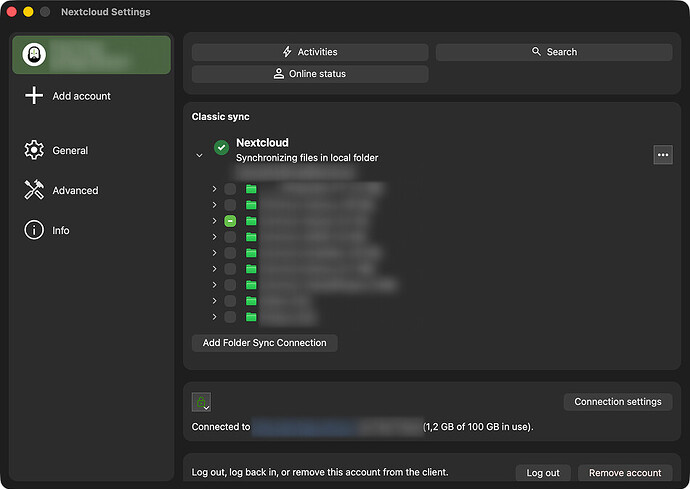The height and width of the screenshot is (489, 690).
Task: Click the 'Nextcloud Settings' window title
Action: point(106,12)
